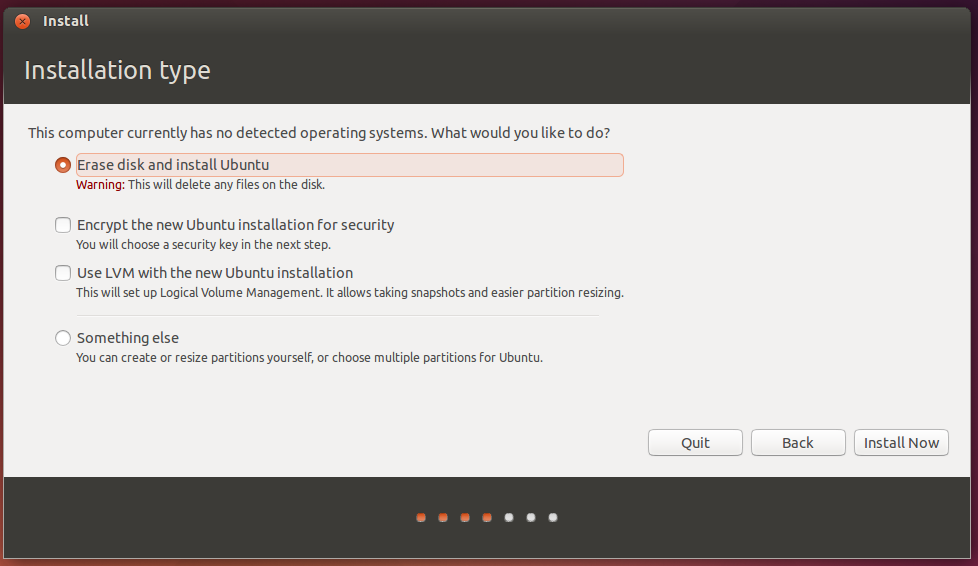The width and height of the screenshot is (978, 566).
Task: Close the Install window
Action: (x=22, y=21)
